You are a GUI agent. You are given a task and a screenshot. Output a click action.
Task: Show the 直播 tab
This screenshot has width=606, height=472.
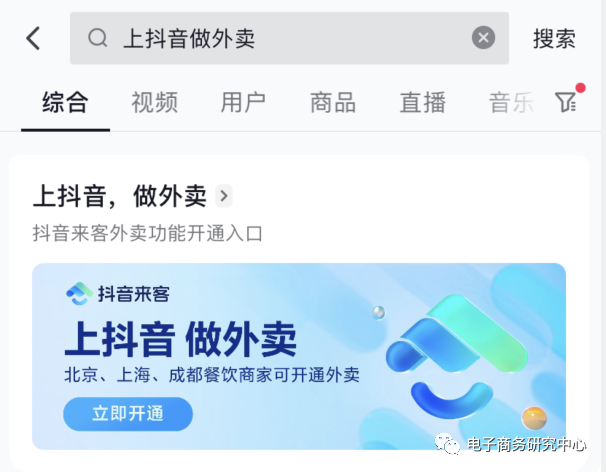click(x=423, y=102)
